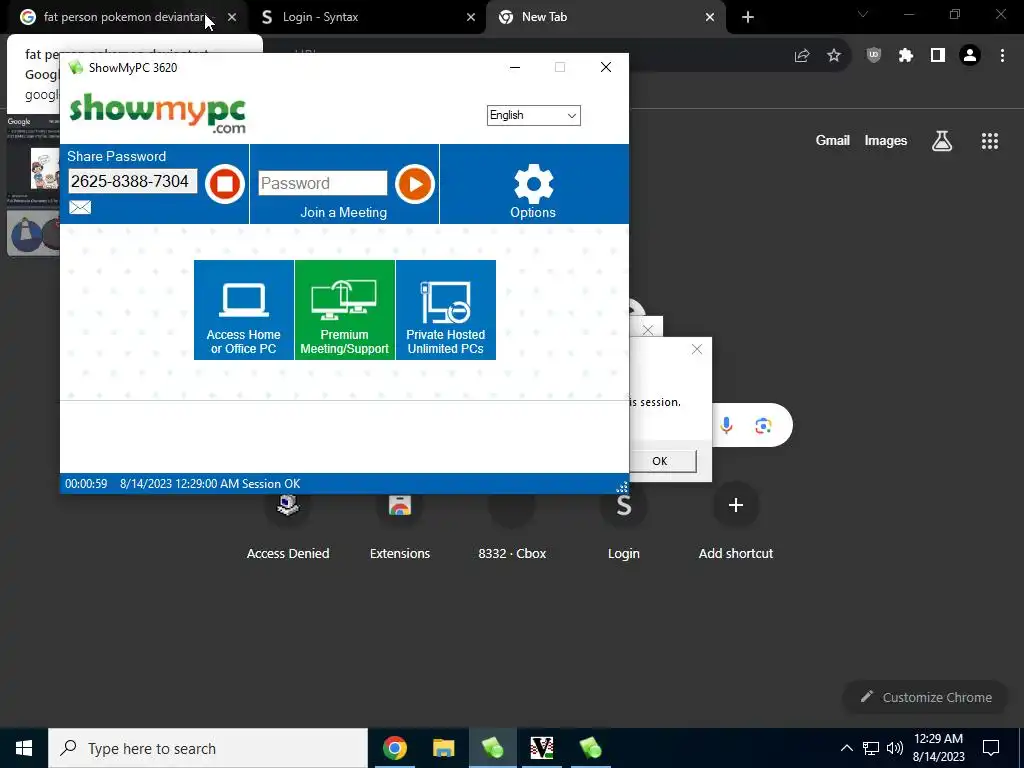
Task: Focus the Join a Meeting password field
Action: [x=323, y=184]
